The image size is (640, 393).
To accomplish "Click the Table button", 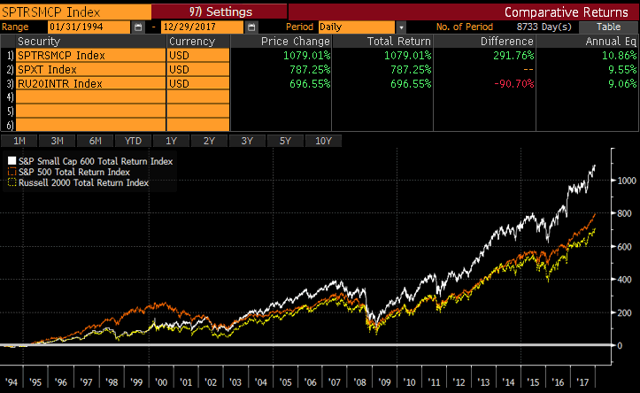I will click(x=608, y=27).
